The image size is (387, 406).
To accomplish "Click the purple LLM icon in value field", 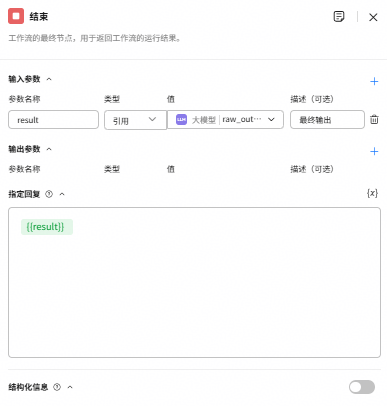I will click(x=181, y=119).
